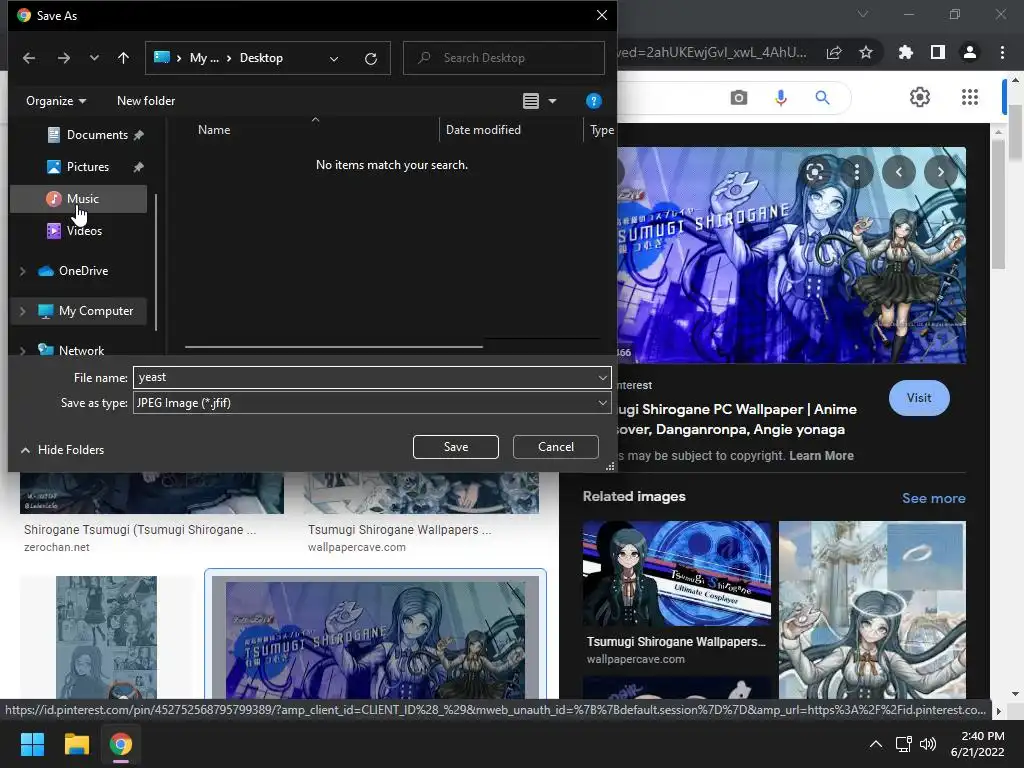Open address bar previous locations dropdown
The width and height of the screenshot is (1024, 768).
click(334, 59)
